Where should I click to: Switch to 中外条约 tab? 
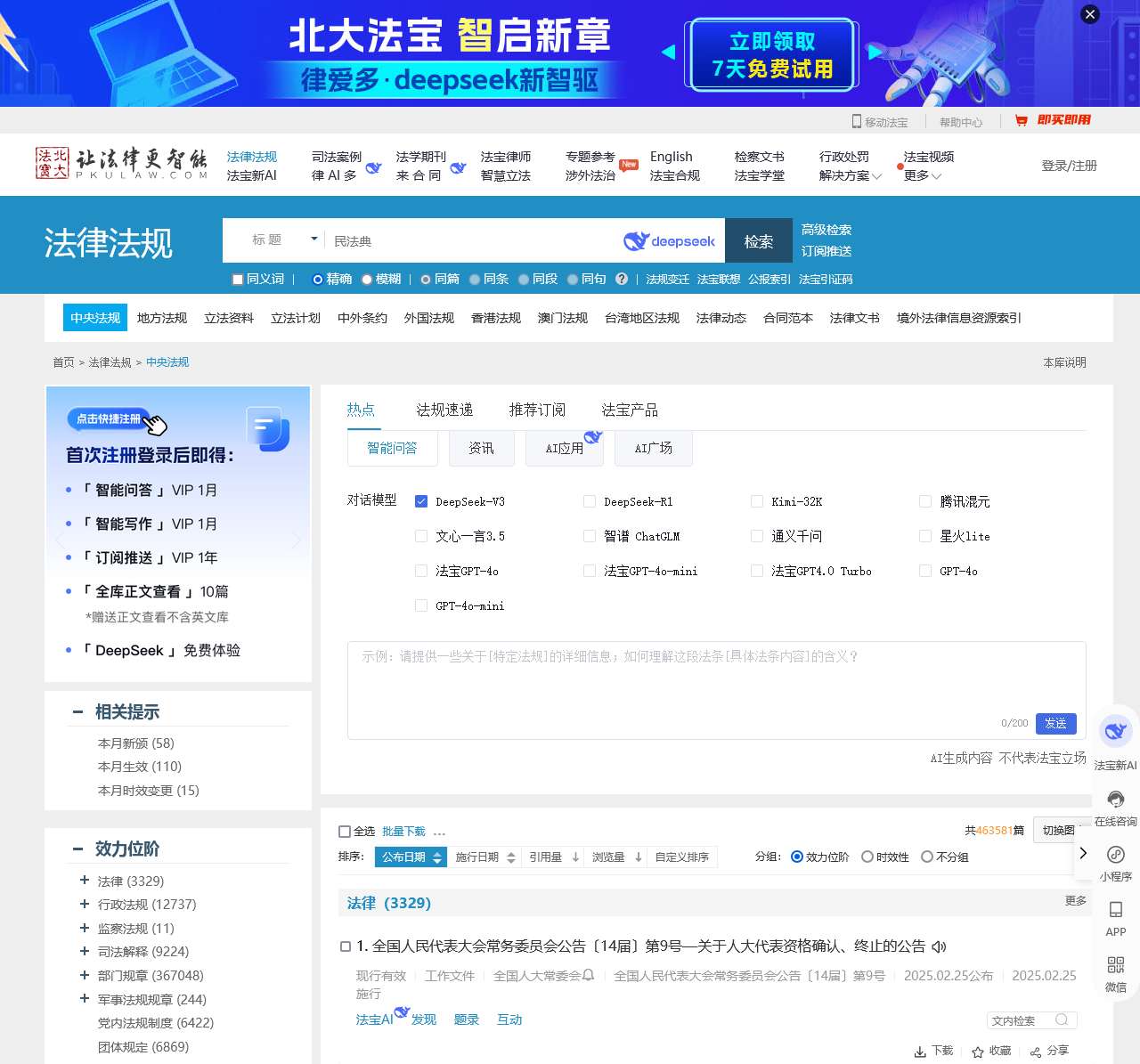tap(362, 318)
